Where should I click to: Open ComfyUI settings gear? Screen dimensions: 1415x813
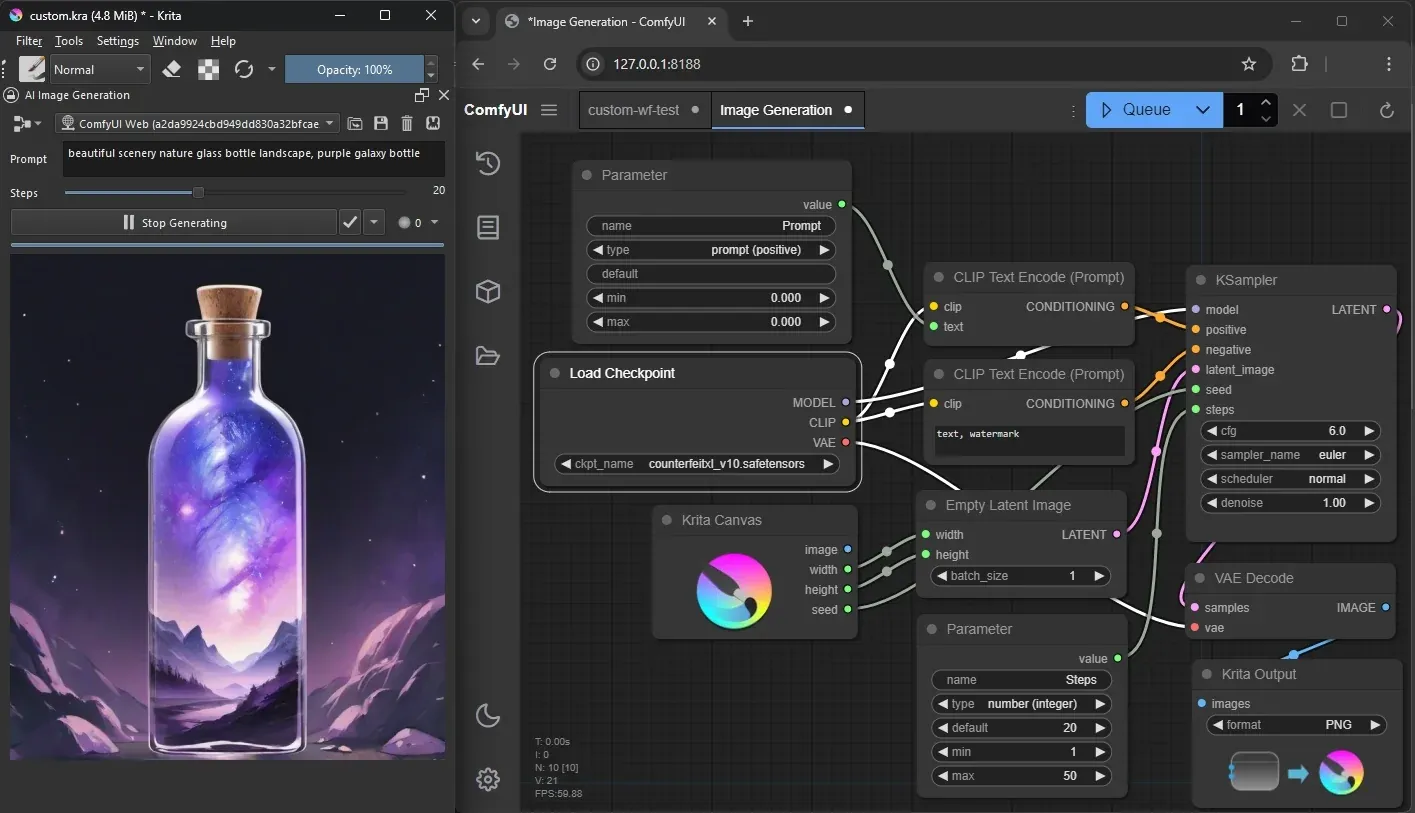pos(488,779)
